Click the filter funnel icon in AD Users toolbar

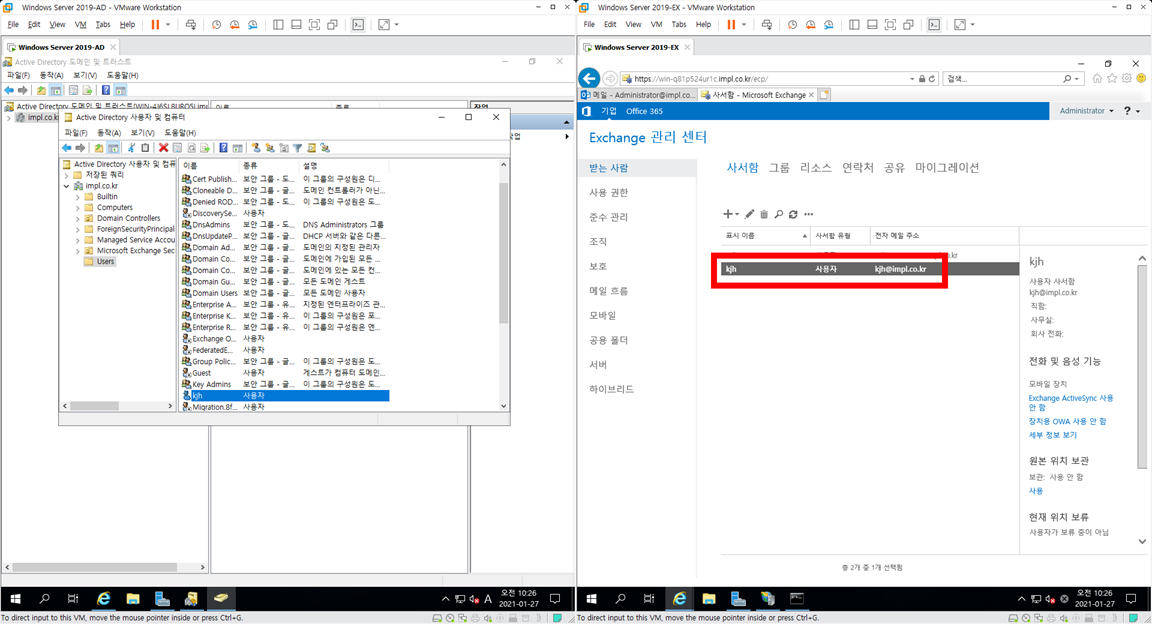pos(298,148)
